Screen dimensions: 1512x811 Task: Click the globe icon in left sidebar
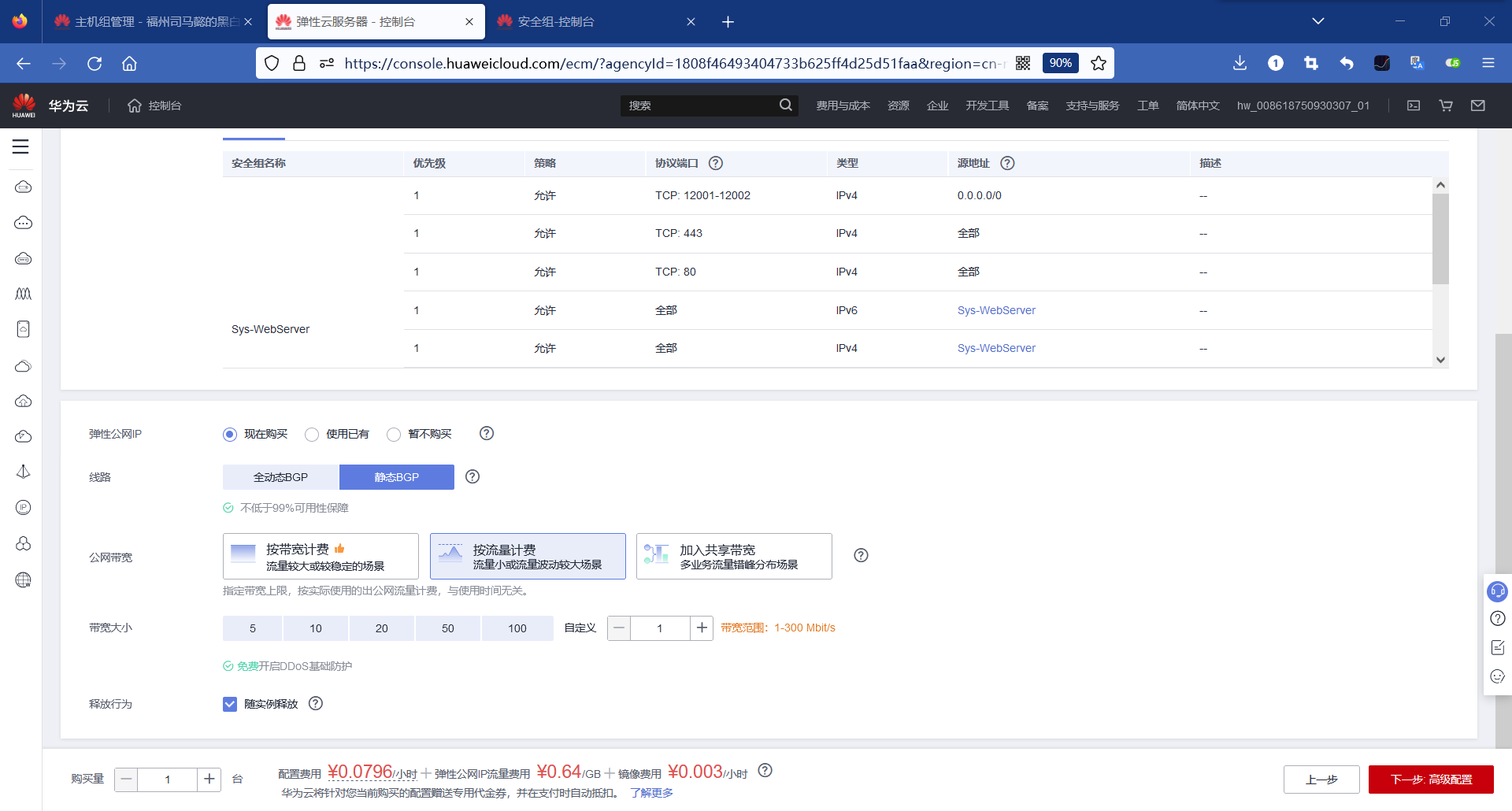(24, 580)
